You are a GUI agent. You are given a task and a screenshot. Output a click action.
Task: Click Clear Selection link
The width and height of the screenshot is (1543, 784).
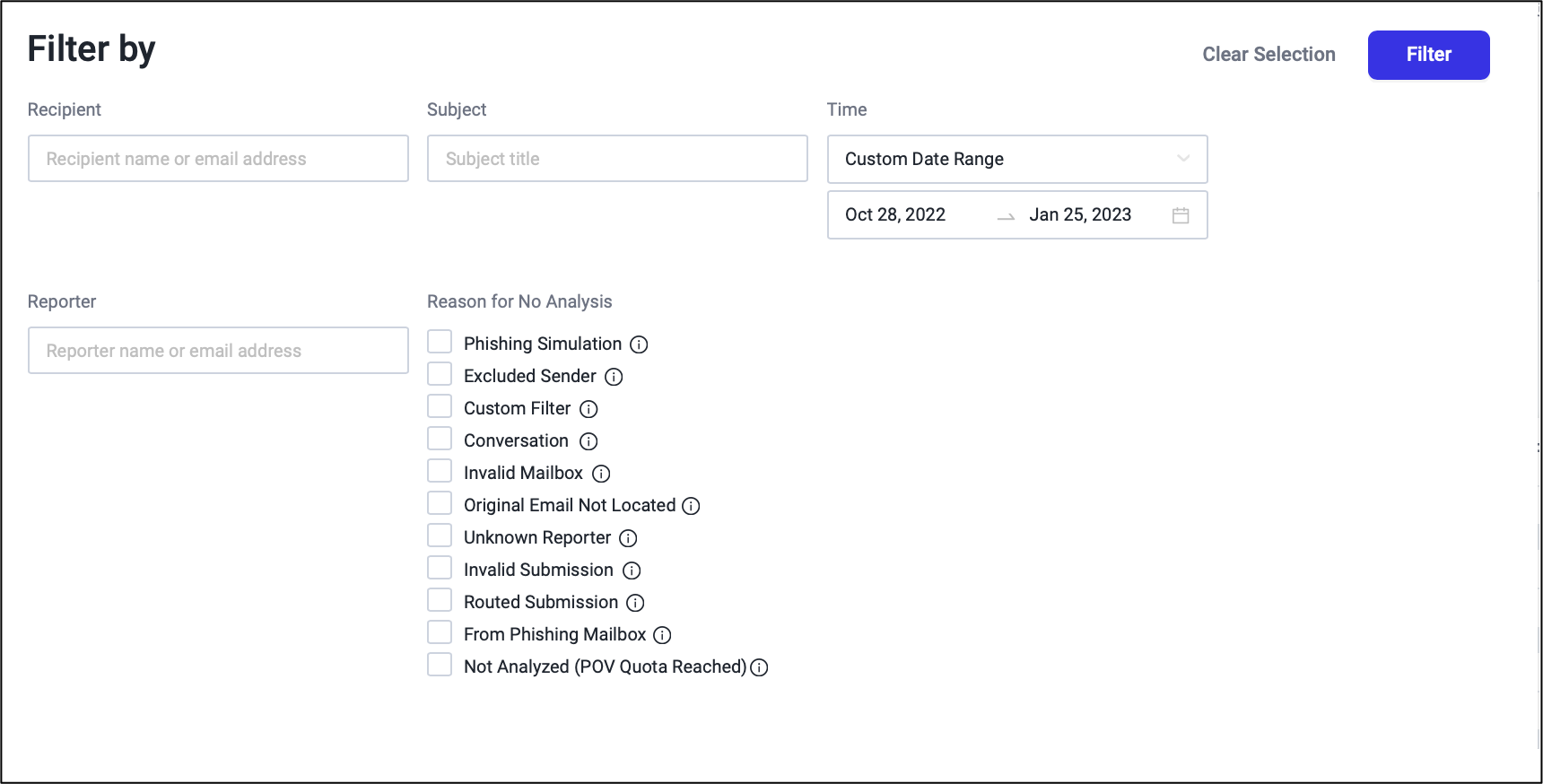pyautogui.click(x=1268, y=55)
